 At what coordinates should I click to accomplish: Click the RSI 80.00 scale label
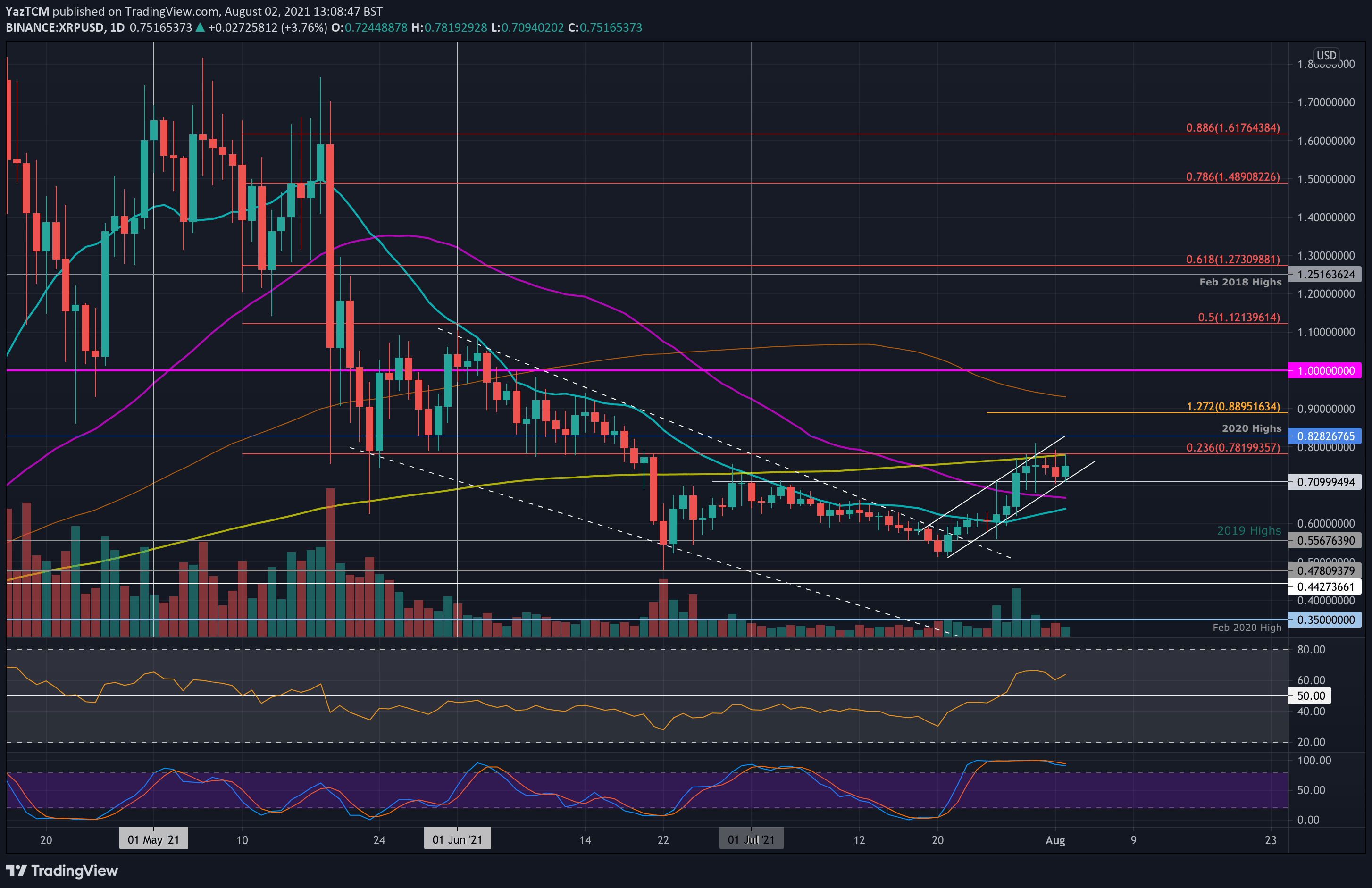[1311, 649]
